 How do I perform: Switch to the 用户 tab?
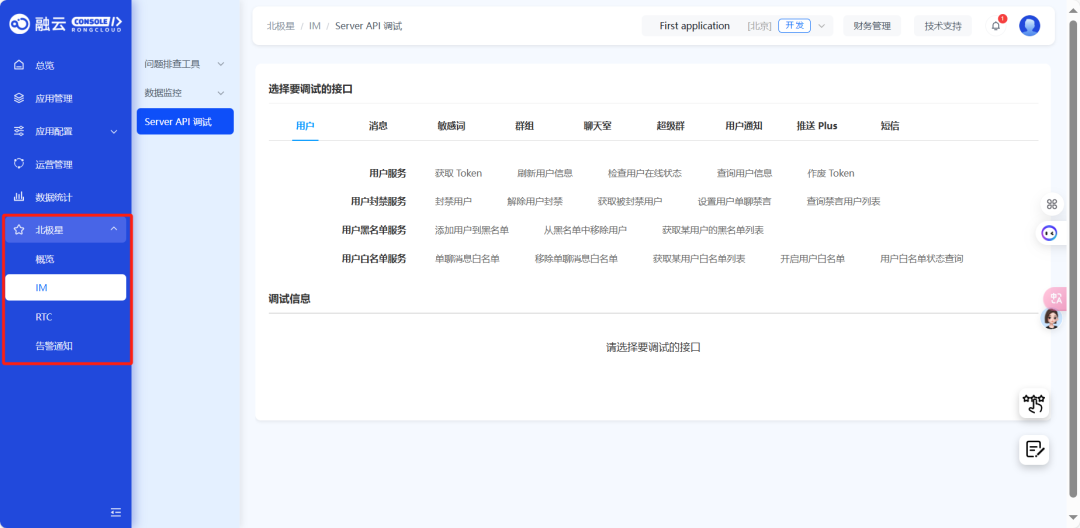(x=305, y=126)
